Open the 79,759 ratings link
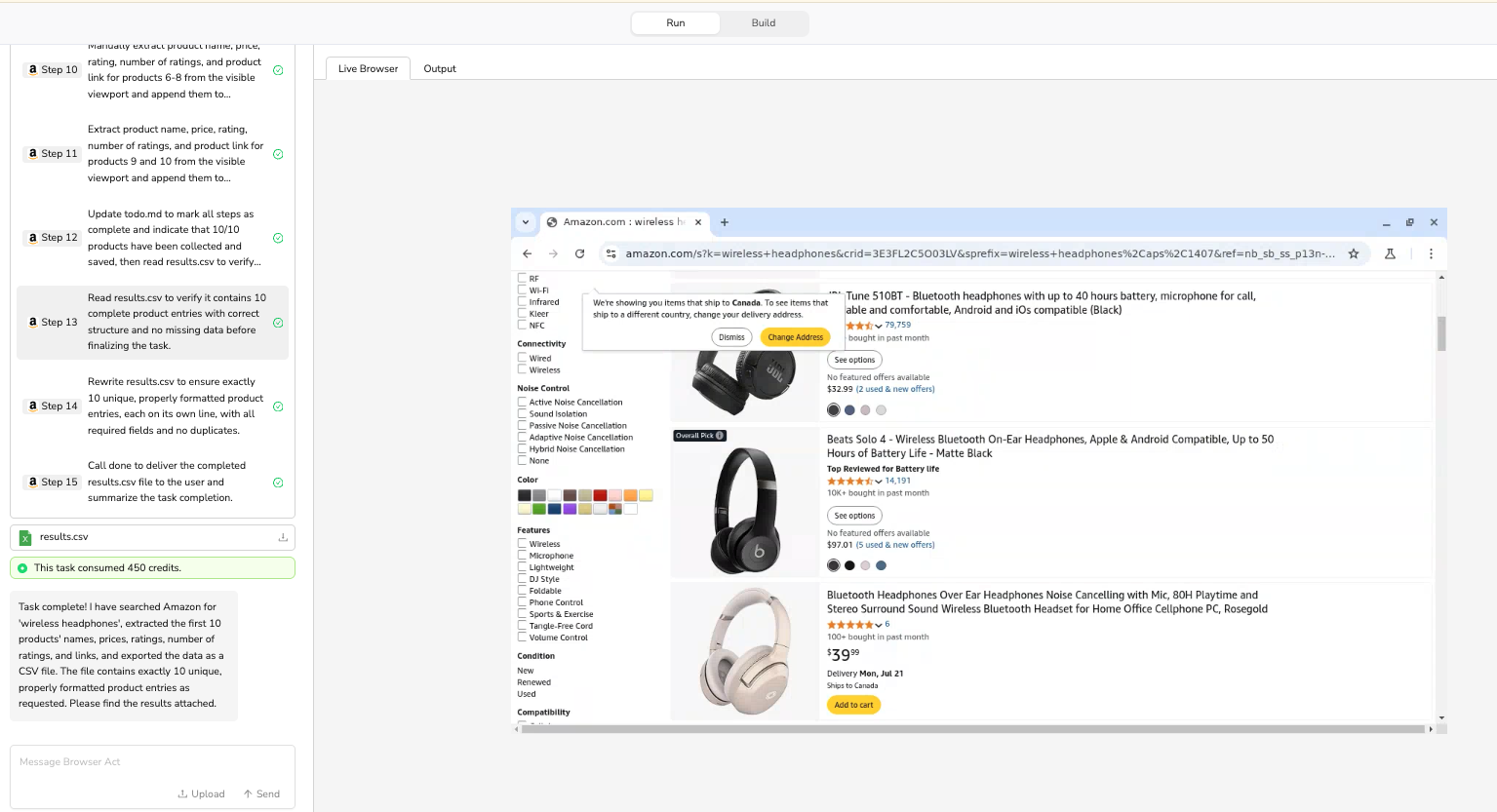 (x=898, y=325)
